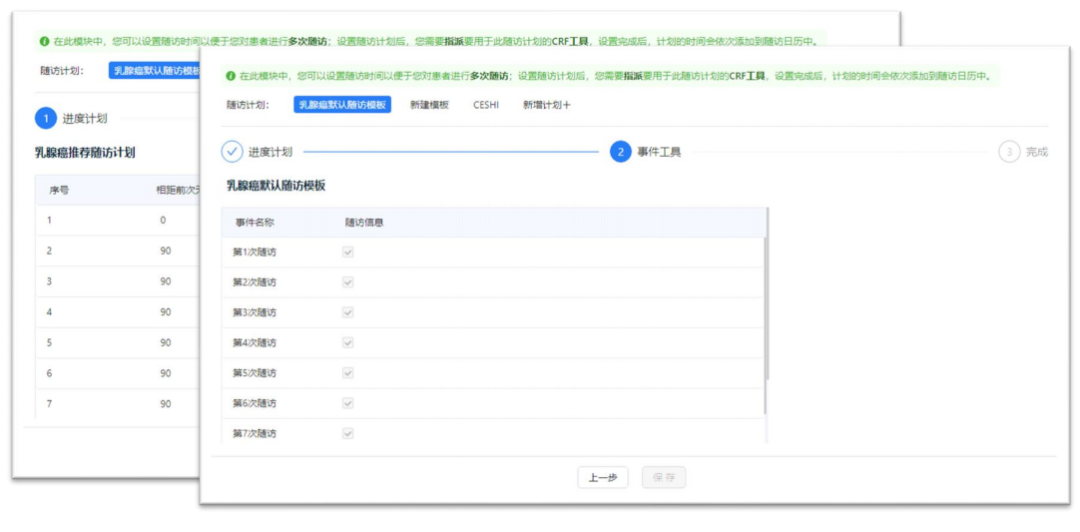
Task: Toggle 随访信息 checkbox for 第3次随访
Action: tap(348, 312)
